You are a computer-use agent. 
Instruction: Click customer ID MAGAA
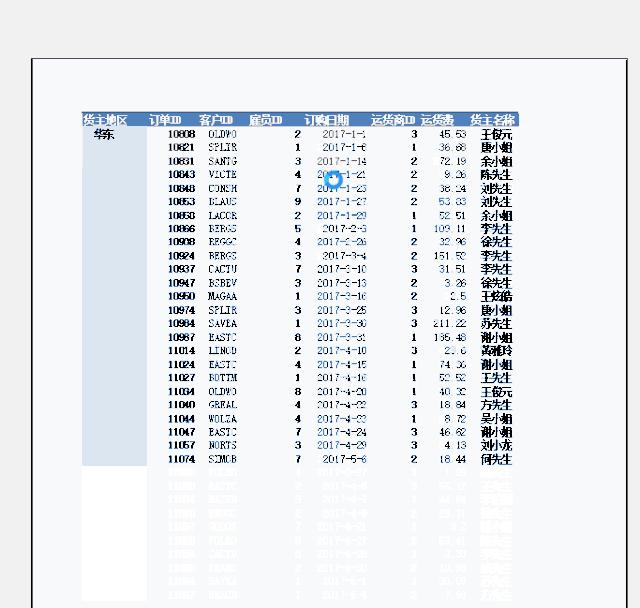tap(222, 296)
